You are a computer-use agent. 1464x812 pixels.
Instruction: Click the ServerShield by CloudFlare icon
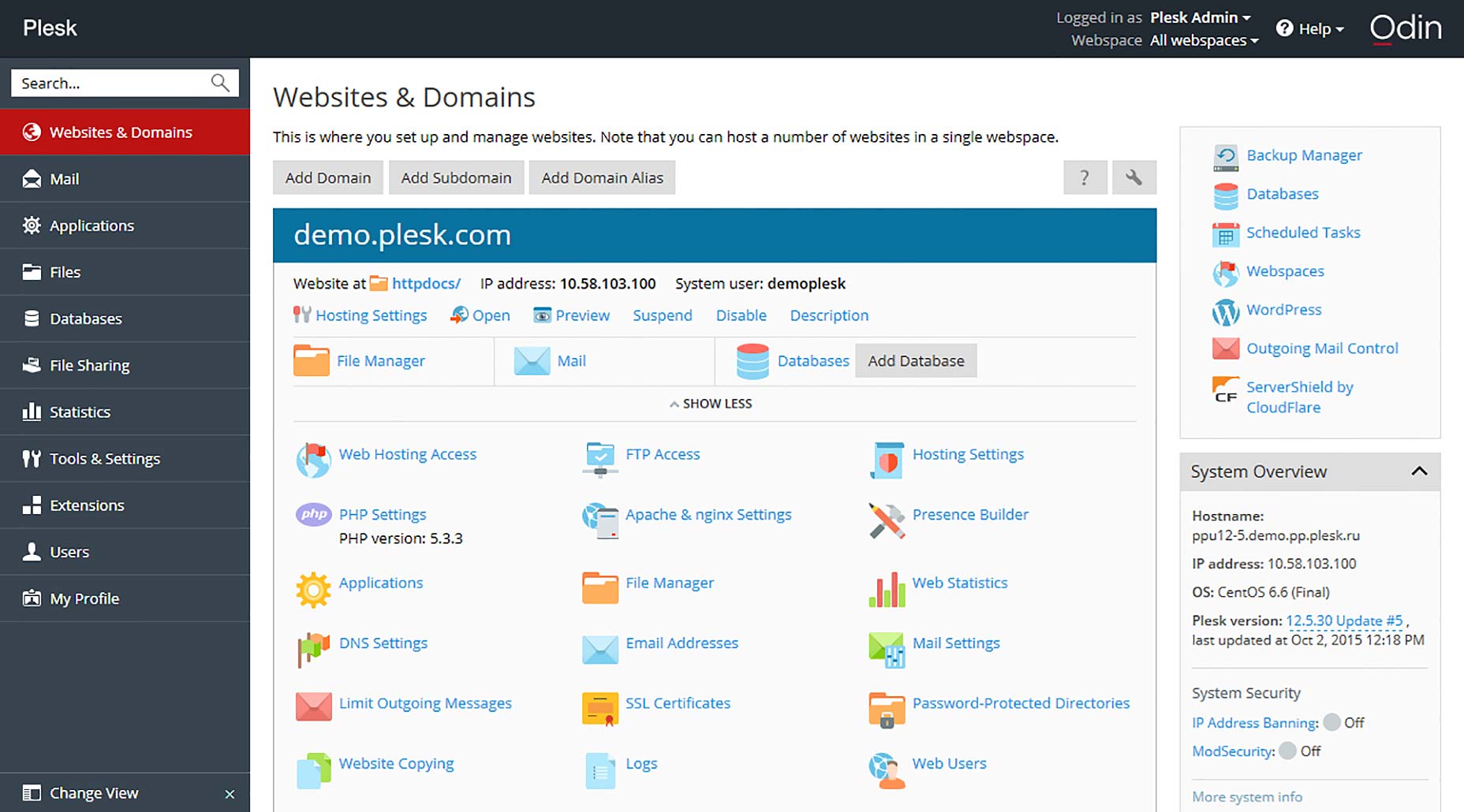[x=1226, y=389]
